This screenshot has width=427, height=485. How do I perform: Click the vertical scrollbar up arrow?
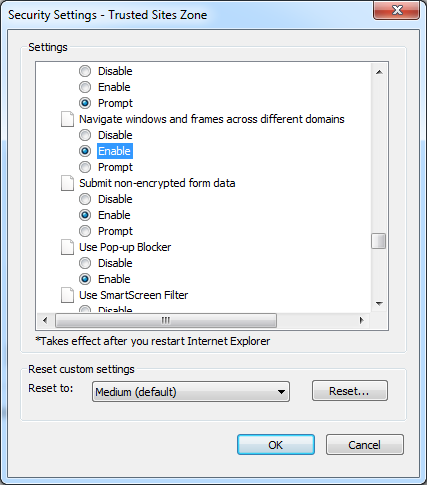379,72
